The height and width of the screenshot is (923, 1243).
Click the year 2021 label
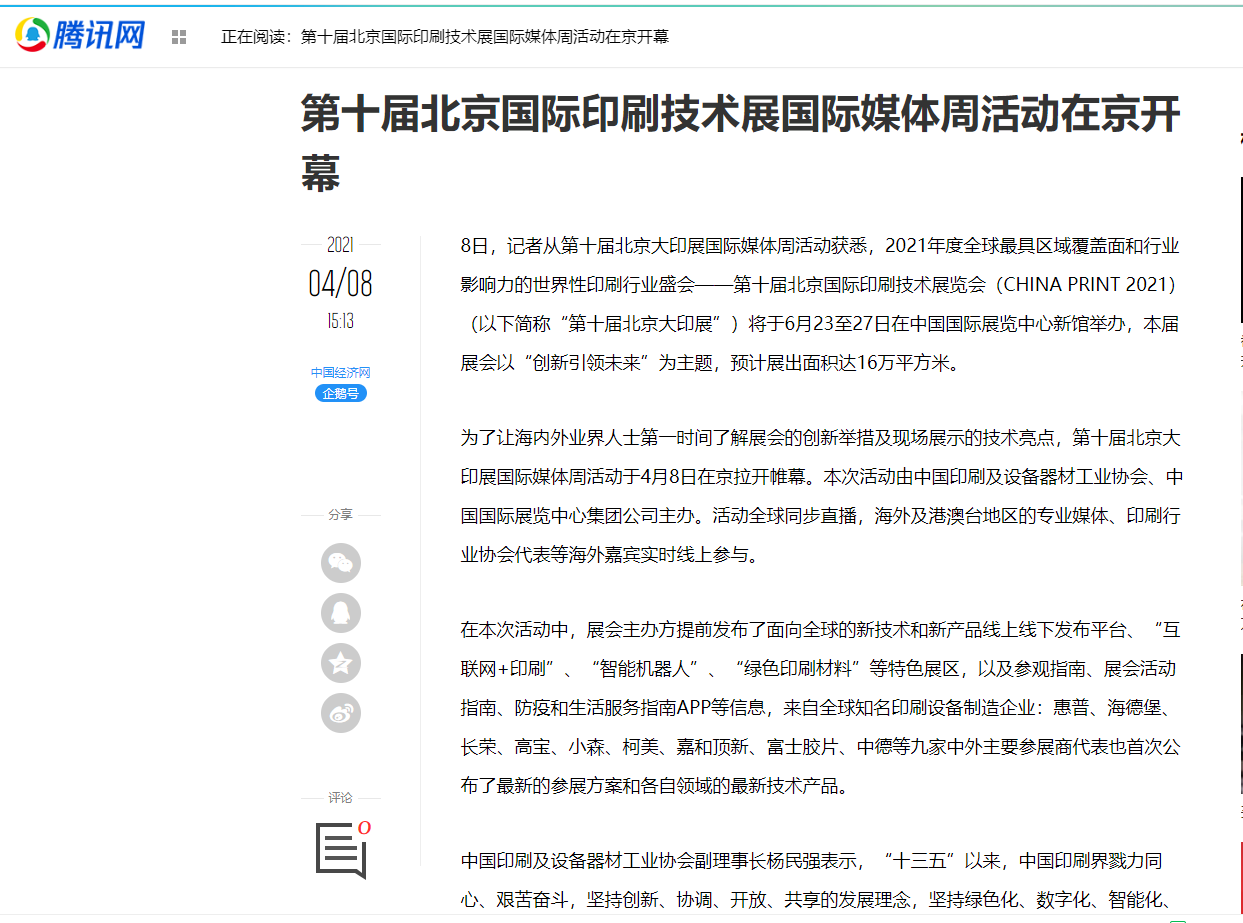coord(341,245)
